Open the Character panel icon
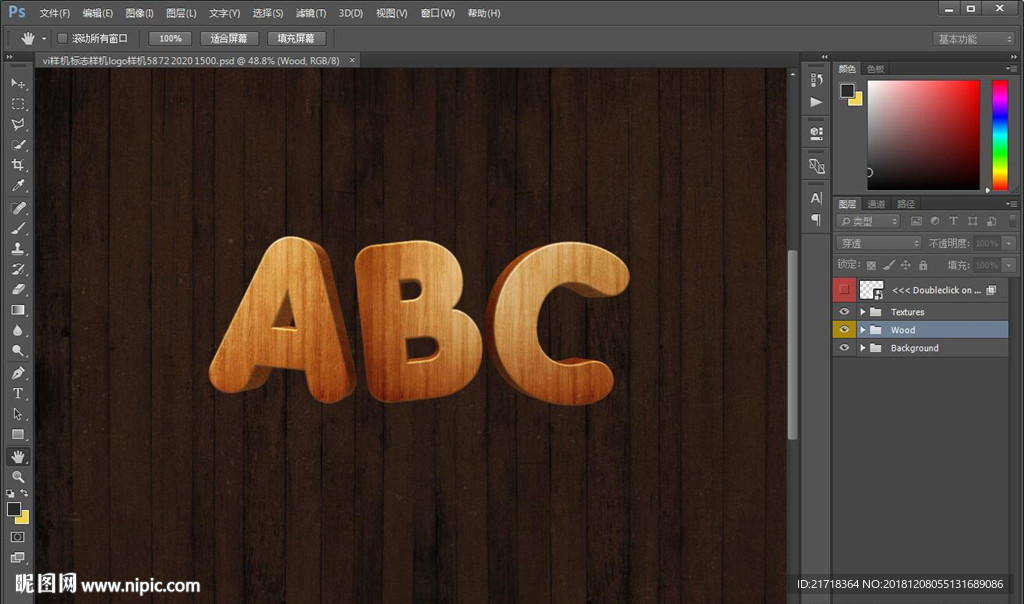The height and width of the screenshot is (604, 1024). (x=816, y=198)
